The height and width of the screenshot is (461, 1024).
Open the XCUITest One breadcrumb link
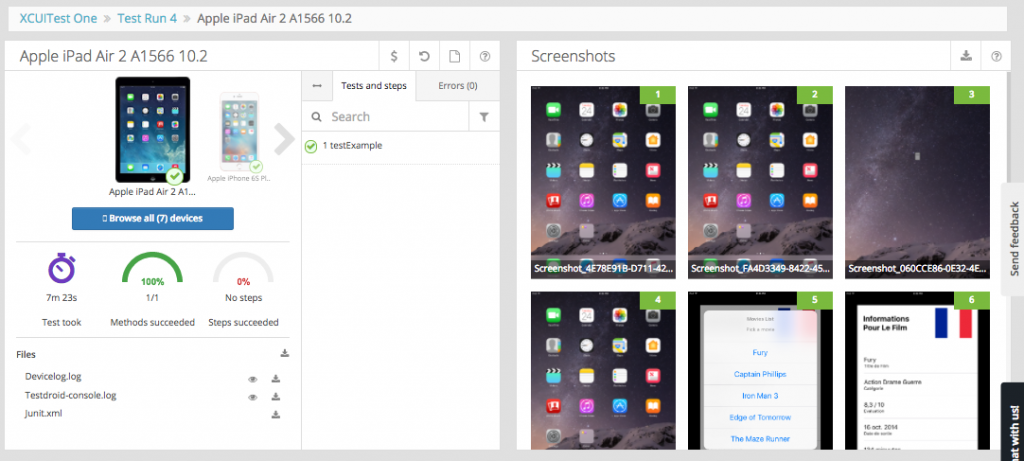tap(58, 18)
